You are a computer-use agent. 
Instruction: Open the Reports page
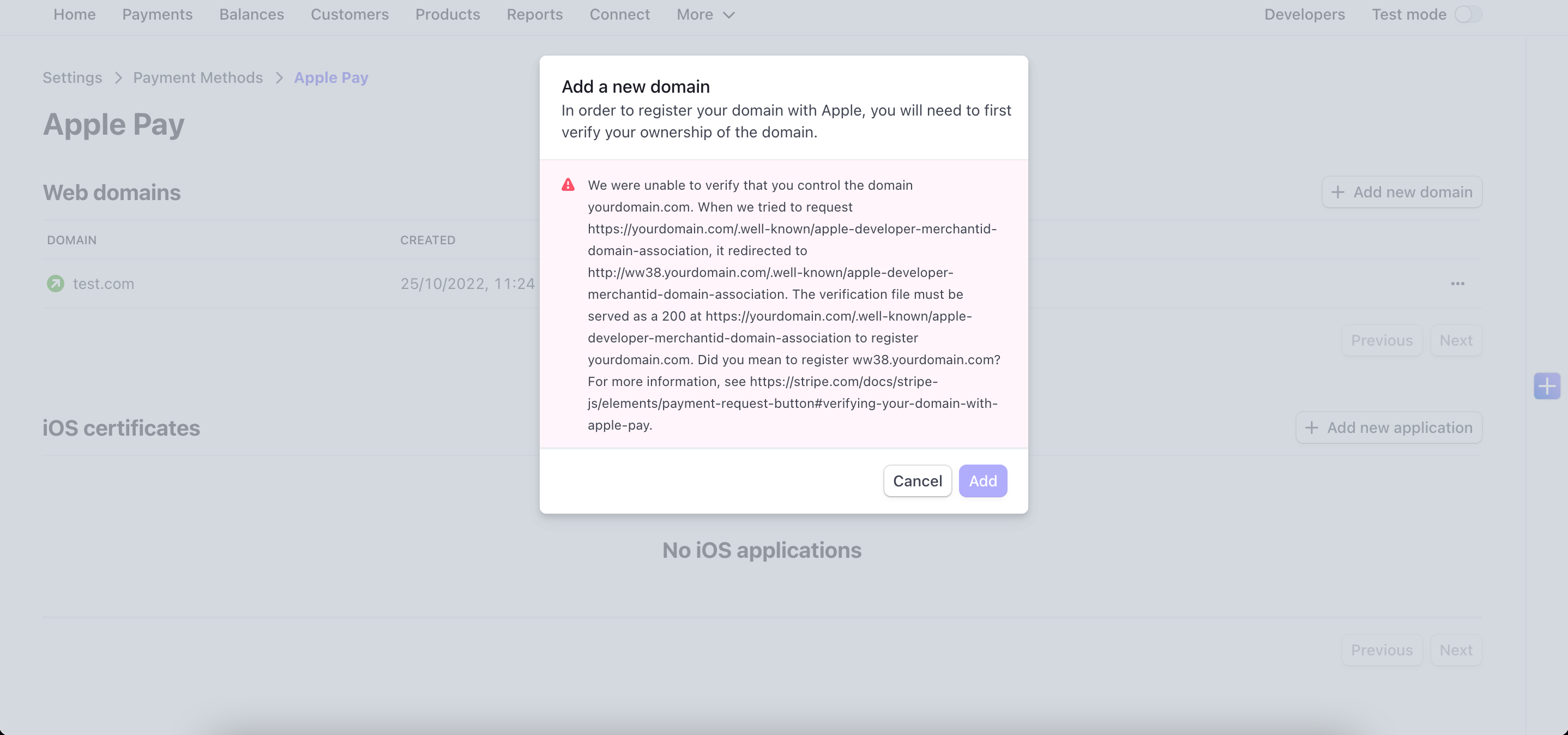tap(534, 14)
